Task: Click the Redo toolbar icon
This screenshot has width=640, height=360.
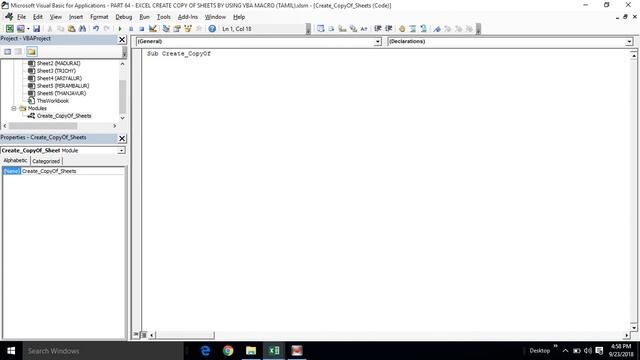Action: [107, 29]
